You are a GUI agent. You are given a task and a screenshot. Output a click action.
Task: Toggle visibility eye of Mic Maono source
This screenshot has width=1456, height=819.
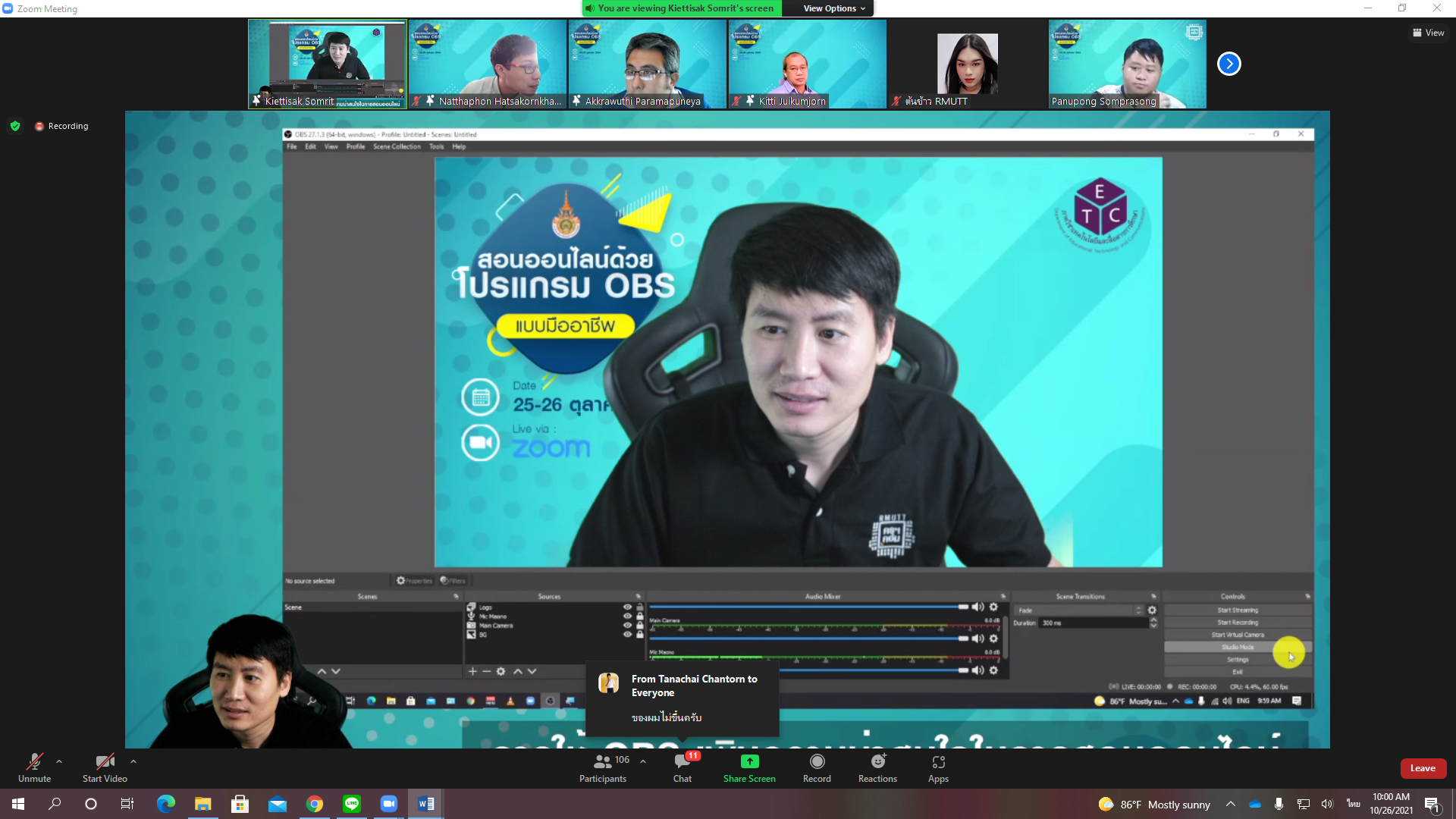pyautogui.click(x=627, y=616)
